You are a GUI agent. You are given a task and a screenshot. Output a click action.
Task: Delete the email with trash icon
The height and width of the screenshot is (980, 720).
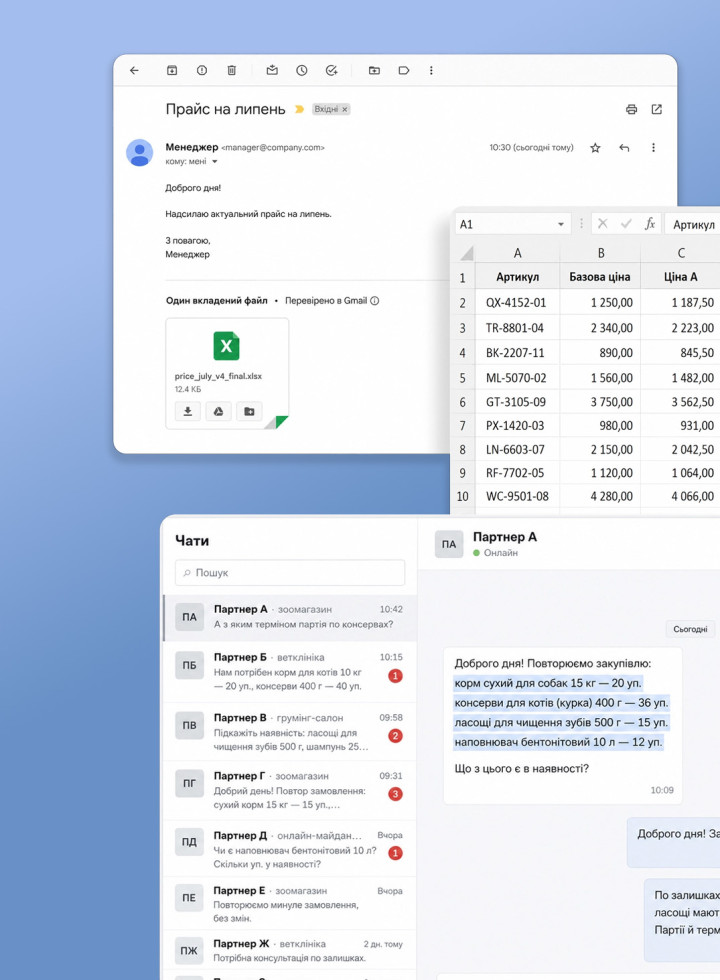pyautogui.click(x=231, y=71)
